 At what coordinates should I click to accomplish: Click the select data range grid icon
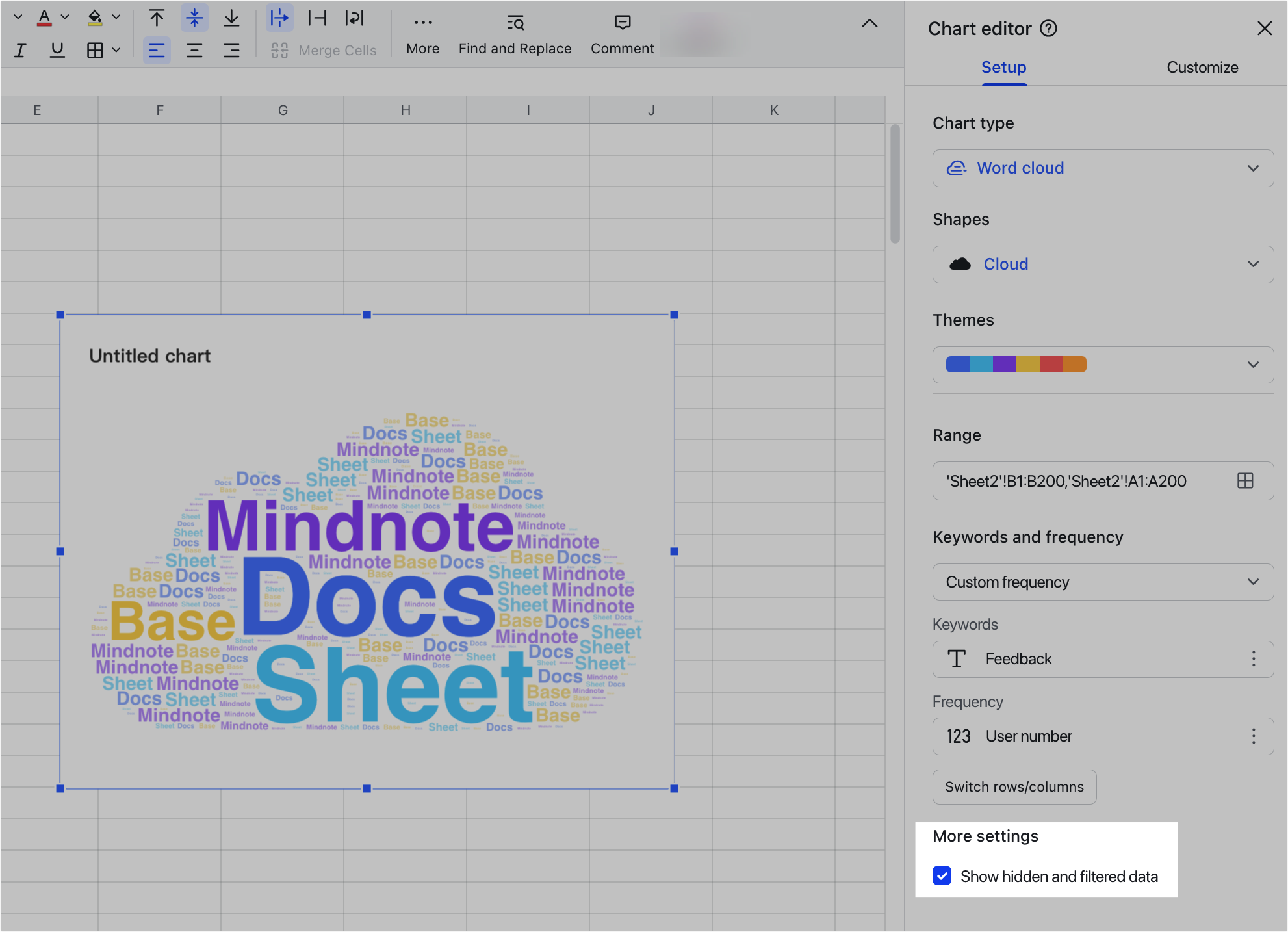1246,481
